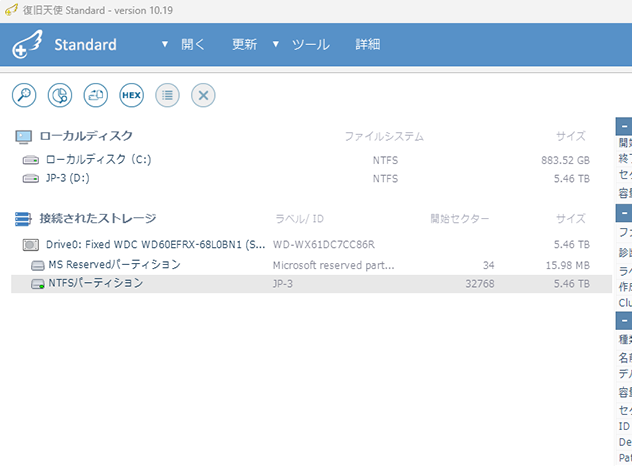
Task: Select NTFSパーティション row
Action: (311, 284)
